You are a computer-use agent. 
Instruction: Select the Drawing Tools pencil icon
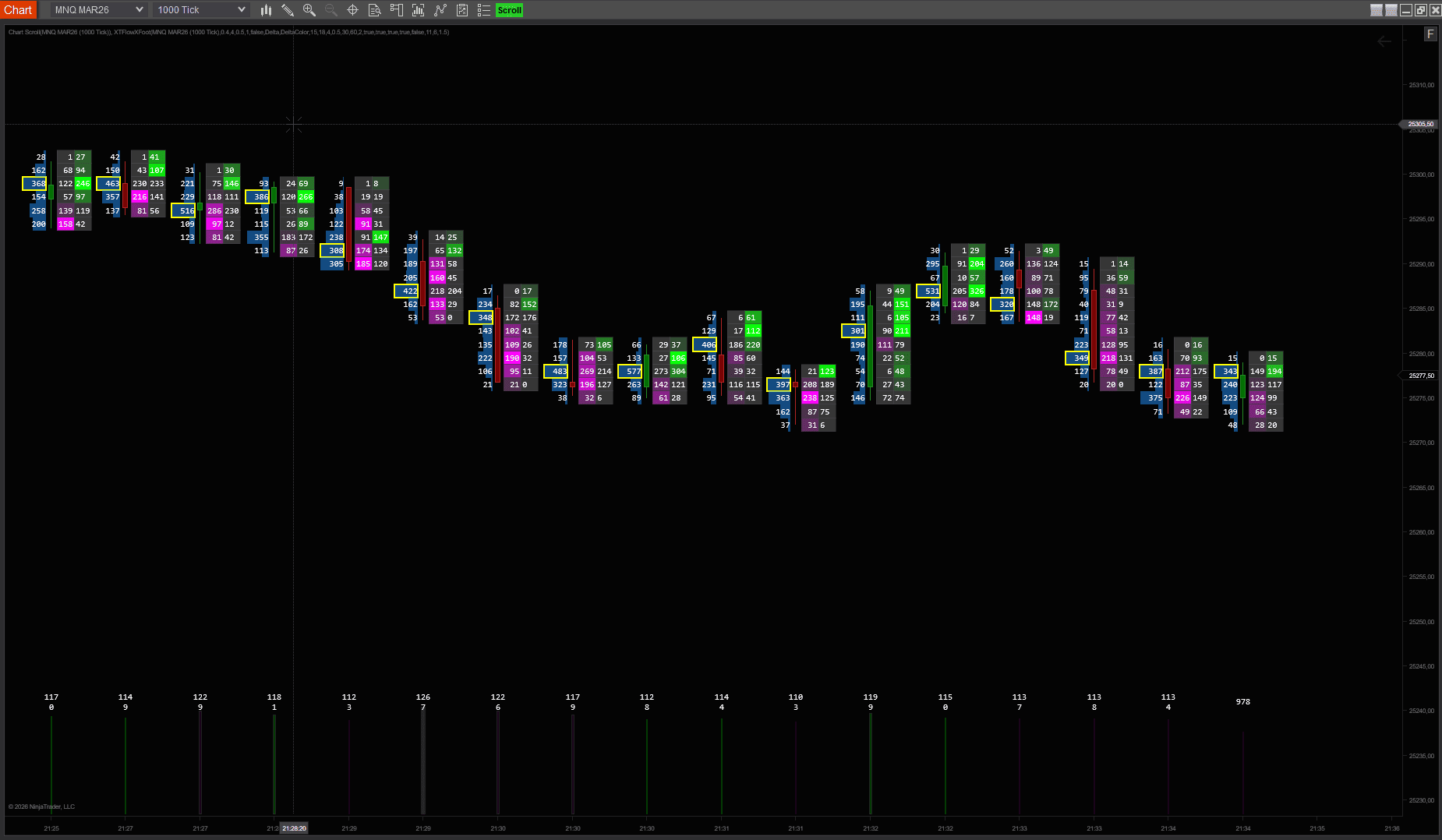288,10
